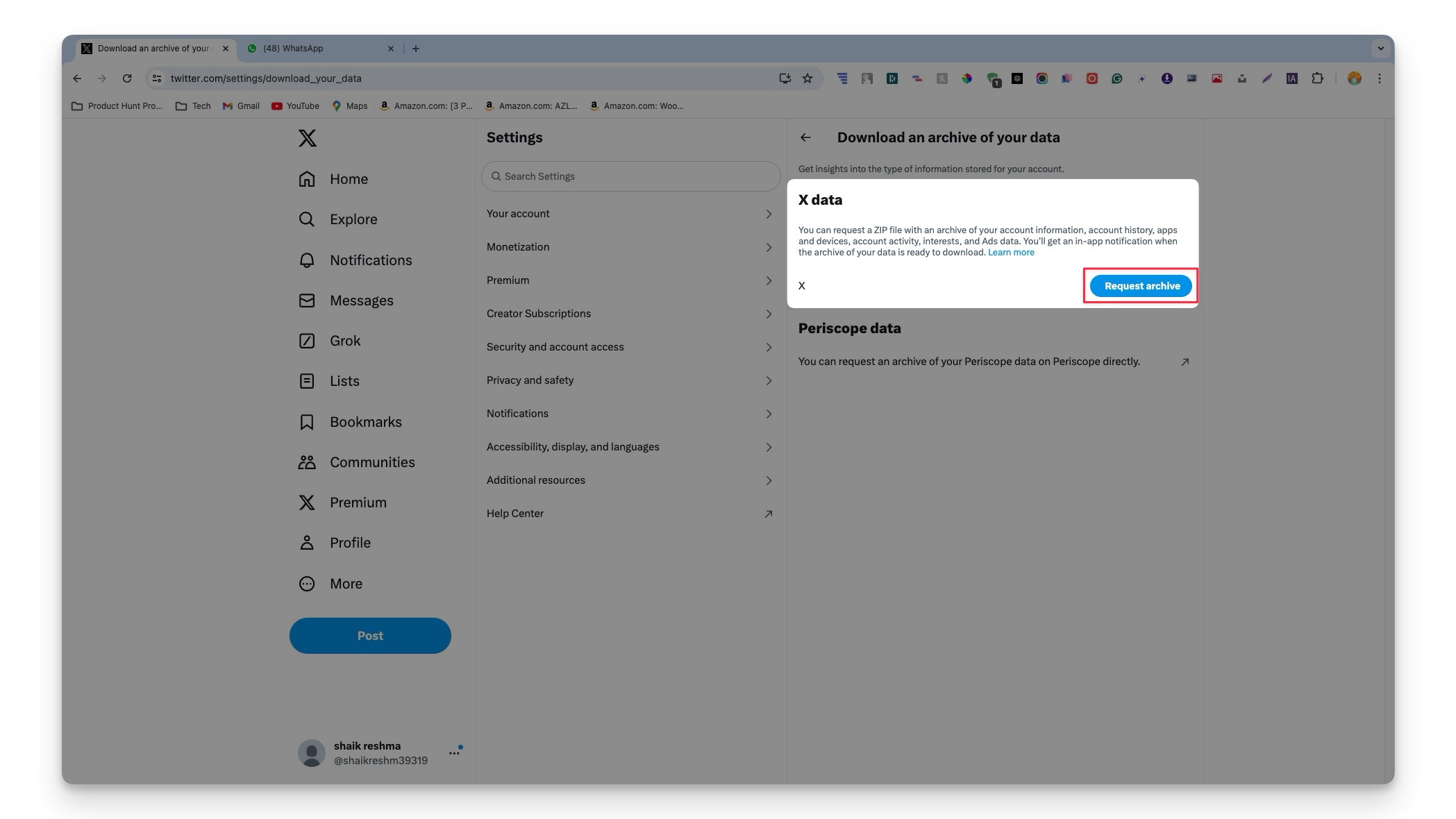This screenshot has width=1456, height=819.
Task: Switch to the WhatsApp browser tab
Action: tap(319, 49)
